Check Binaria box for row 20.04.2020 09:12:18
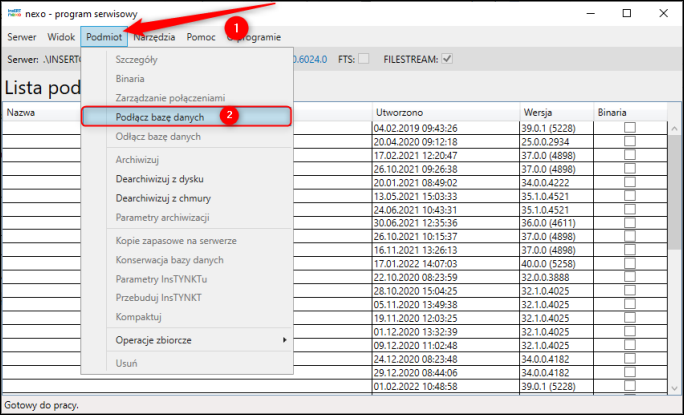Image resolution: width=684 pixels, height=415 pixels. click(629, 141)
